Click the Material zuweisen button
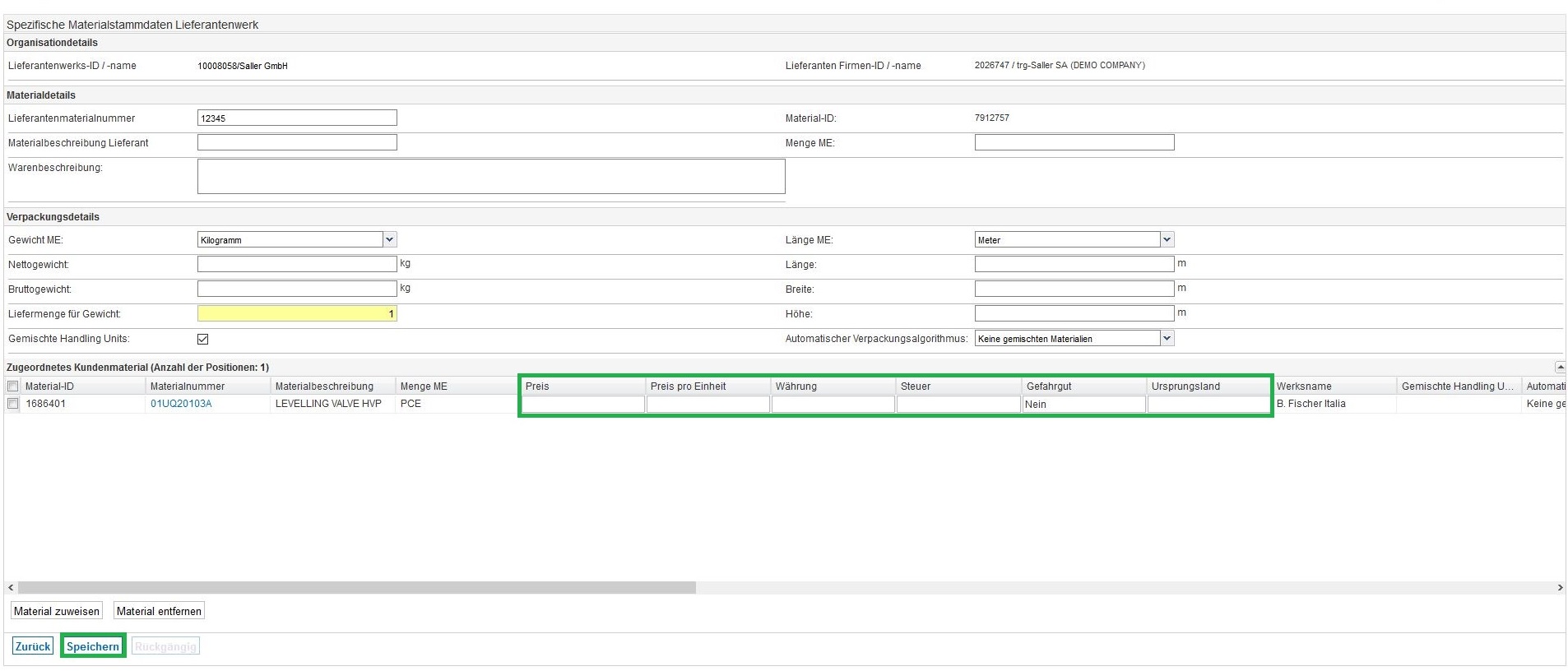 click(57, 611)
